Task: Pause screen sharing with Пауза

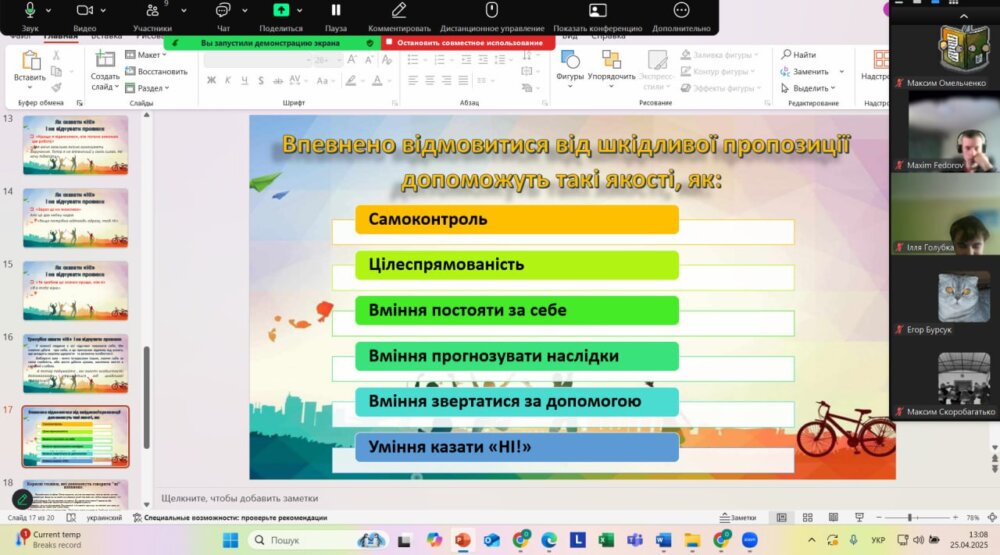Action: (335, 10)
